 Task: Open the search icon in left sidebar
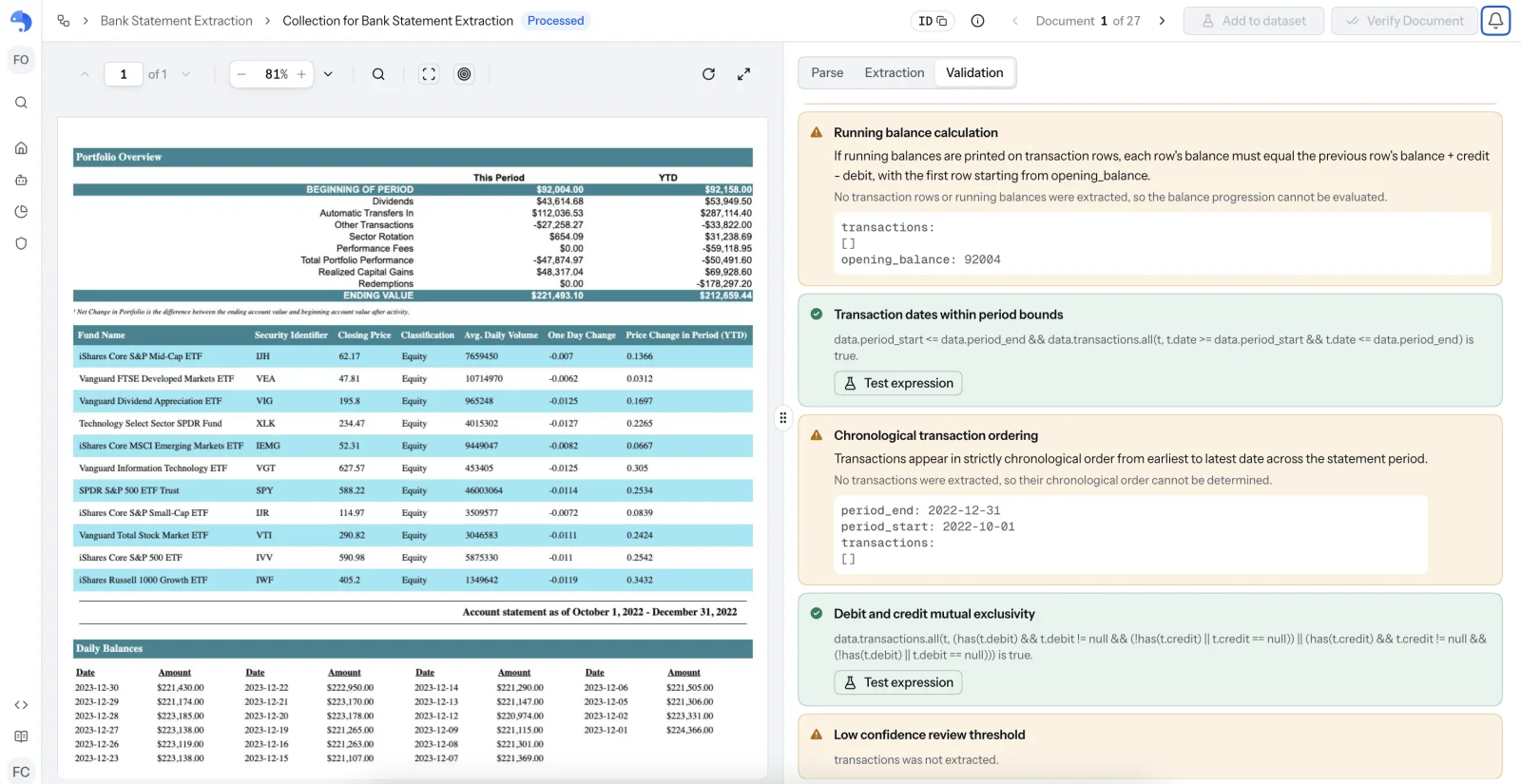tap(21, 103)
